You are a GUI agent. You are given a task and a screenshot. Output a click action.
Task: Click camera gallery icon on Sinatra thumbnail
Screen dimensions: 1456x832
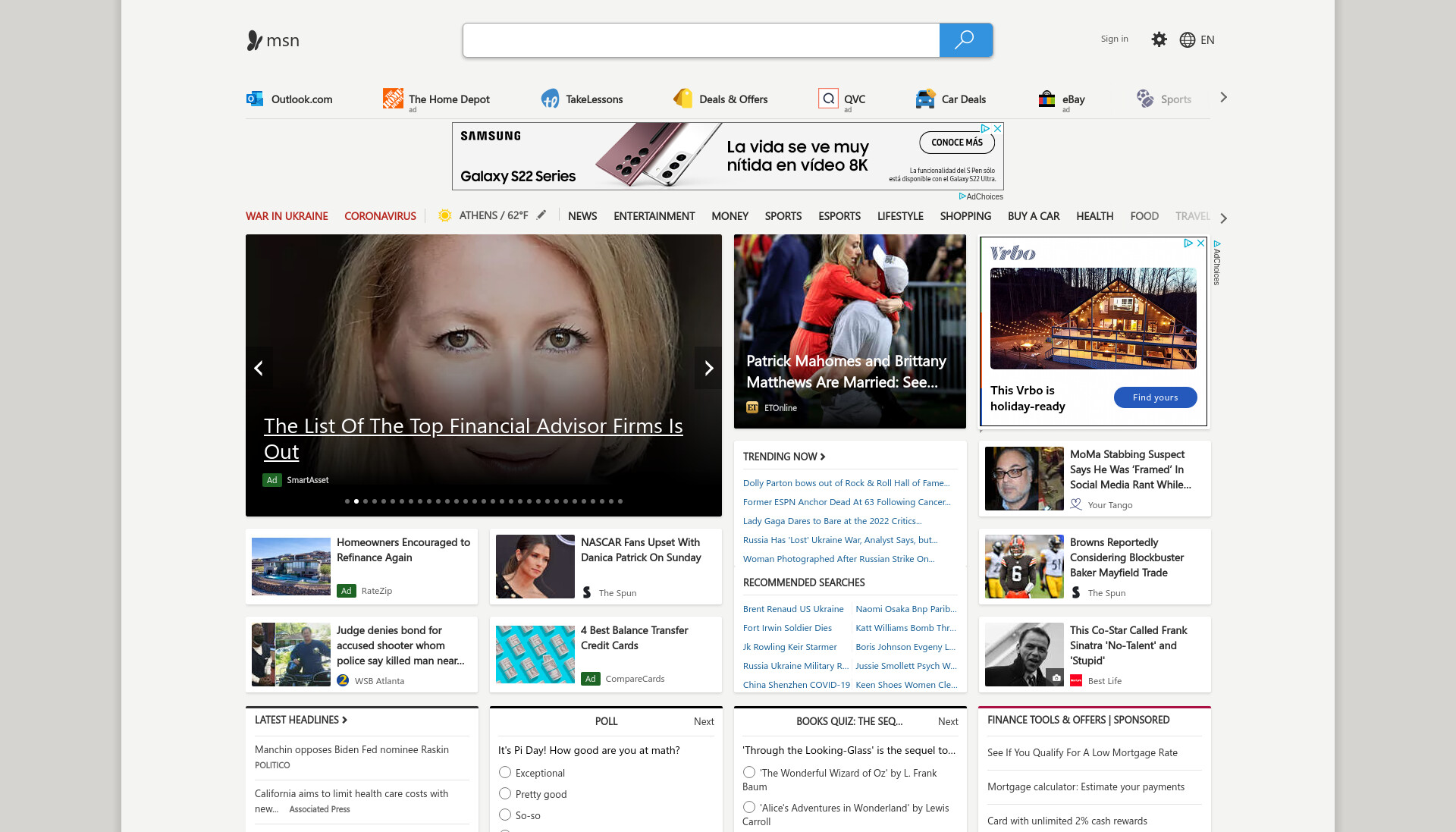[x=1056, y=677]
